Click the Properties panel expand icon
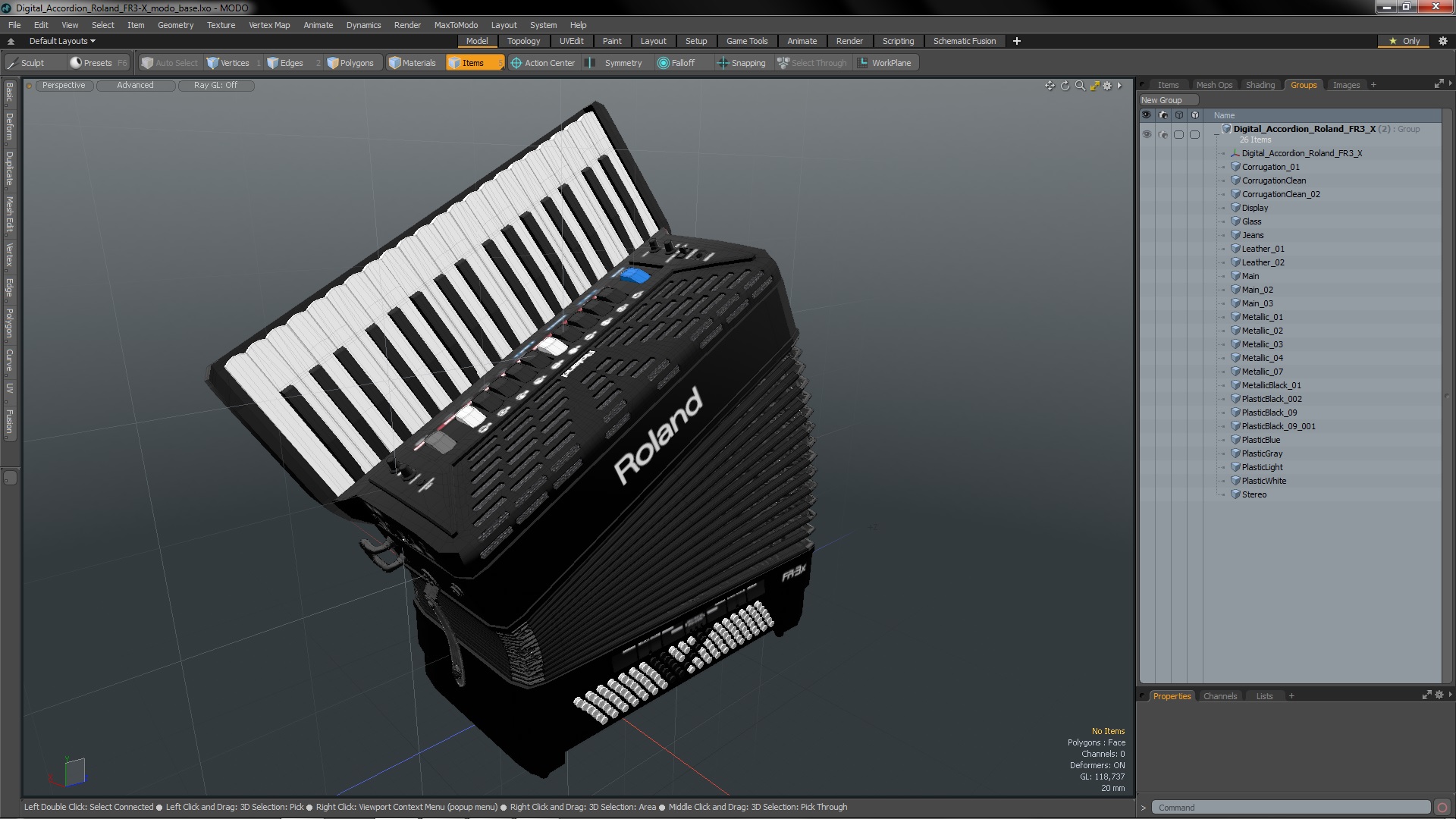The height and width of the screenshot is (819, 1456). 1426,695
